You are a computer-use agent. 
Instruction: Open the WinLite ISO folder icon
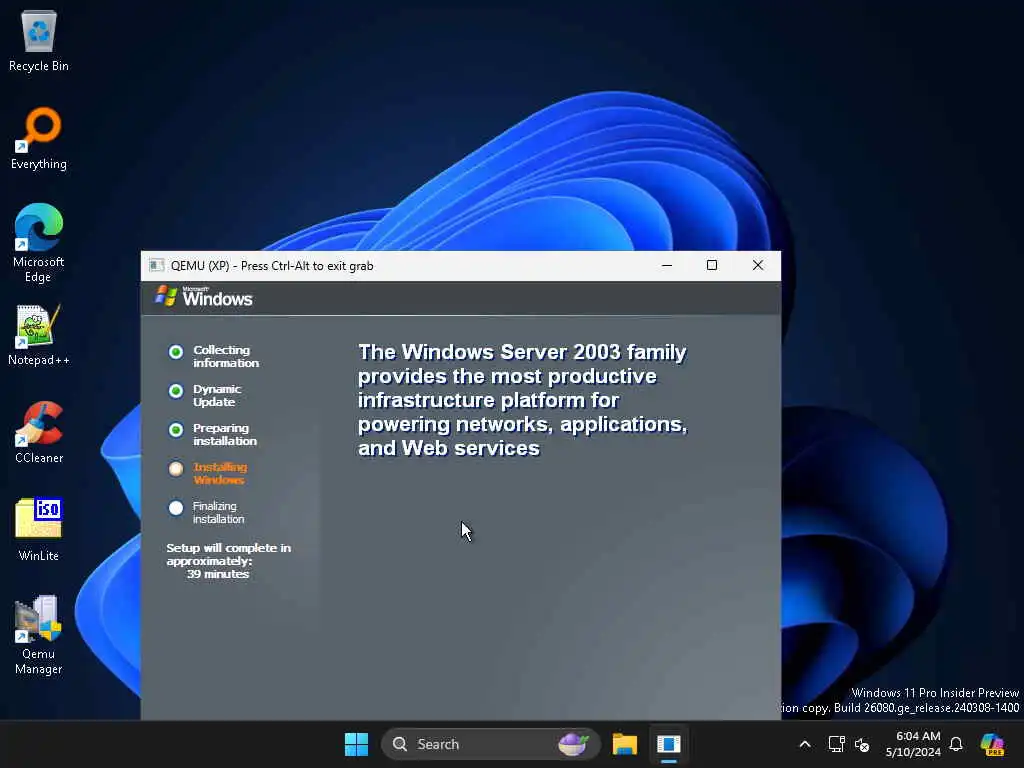coord(39,530)
